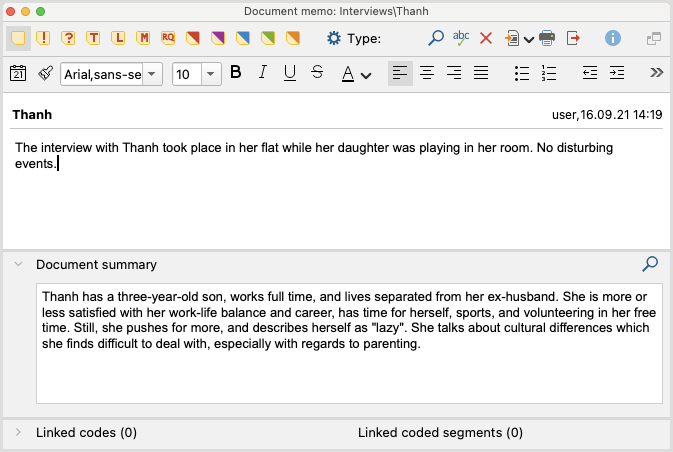Toggle italic formatting

click(x=263, y=73)
